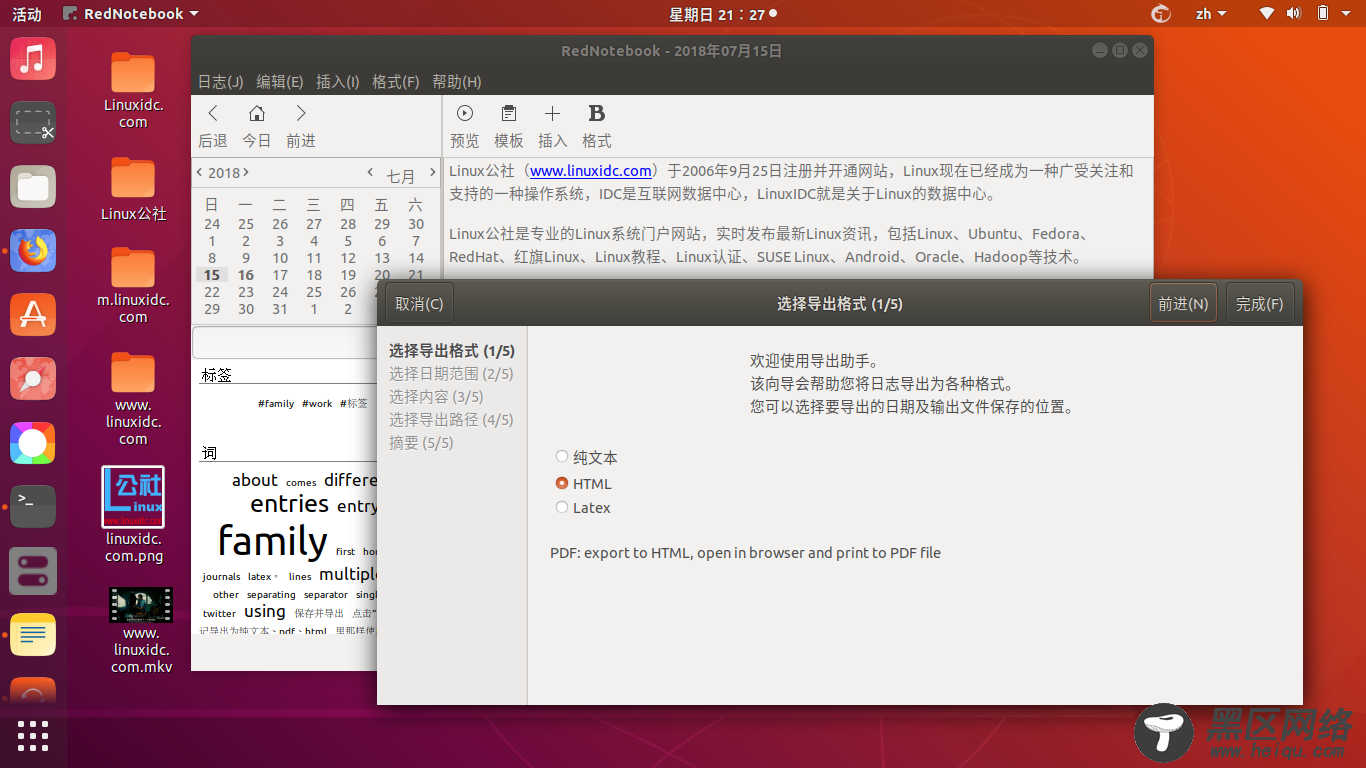Open the 帮助(H) menu
The height and width of the screenshot is (768, 1366).
[x=456, y=82]
